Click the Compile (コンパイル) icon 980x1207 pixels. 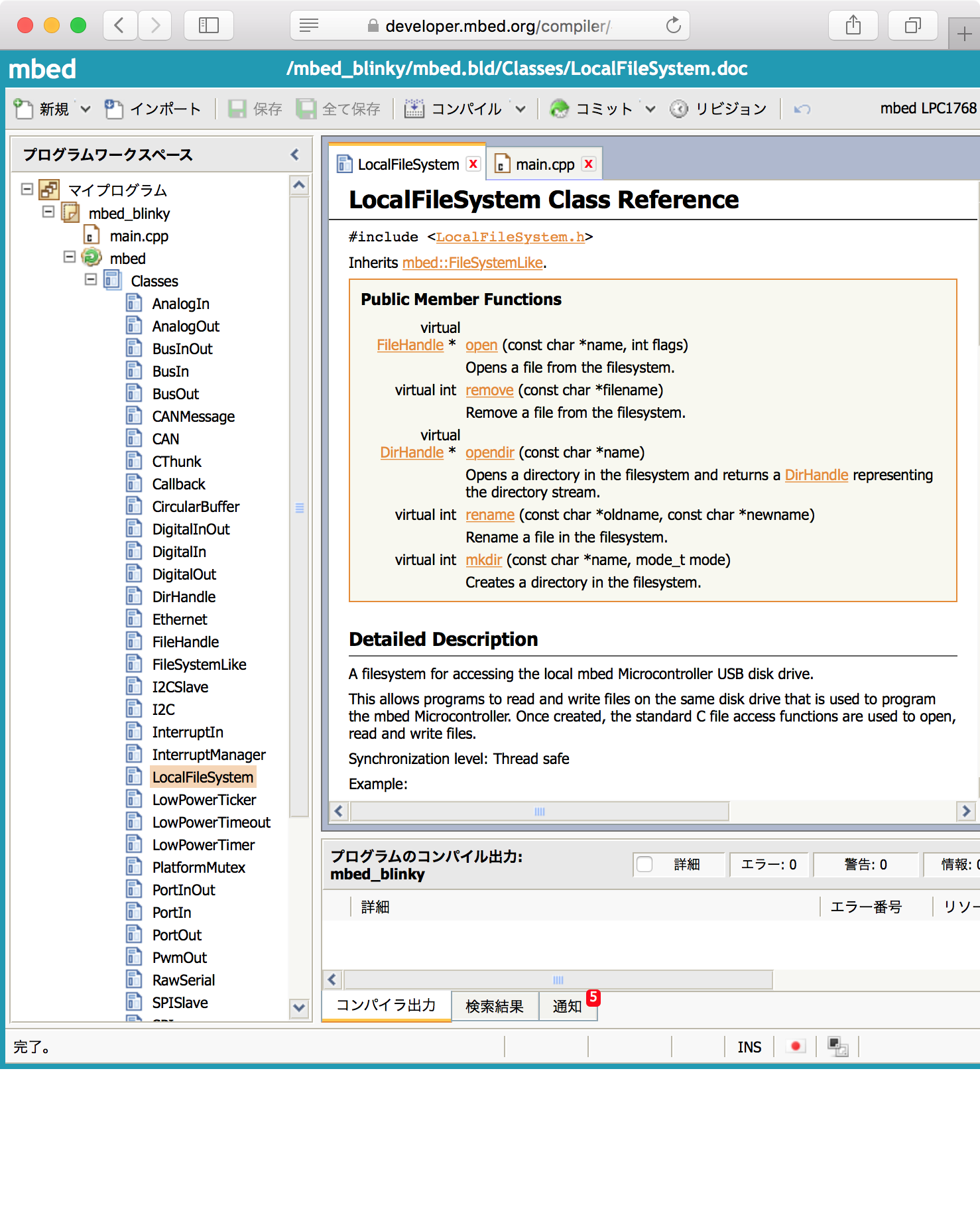coord(414,109)
